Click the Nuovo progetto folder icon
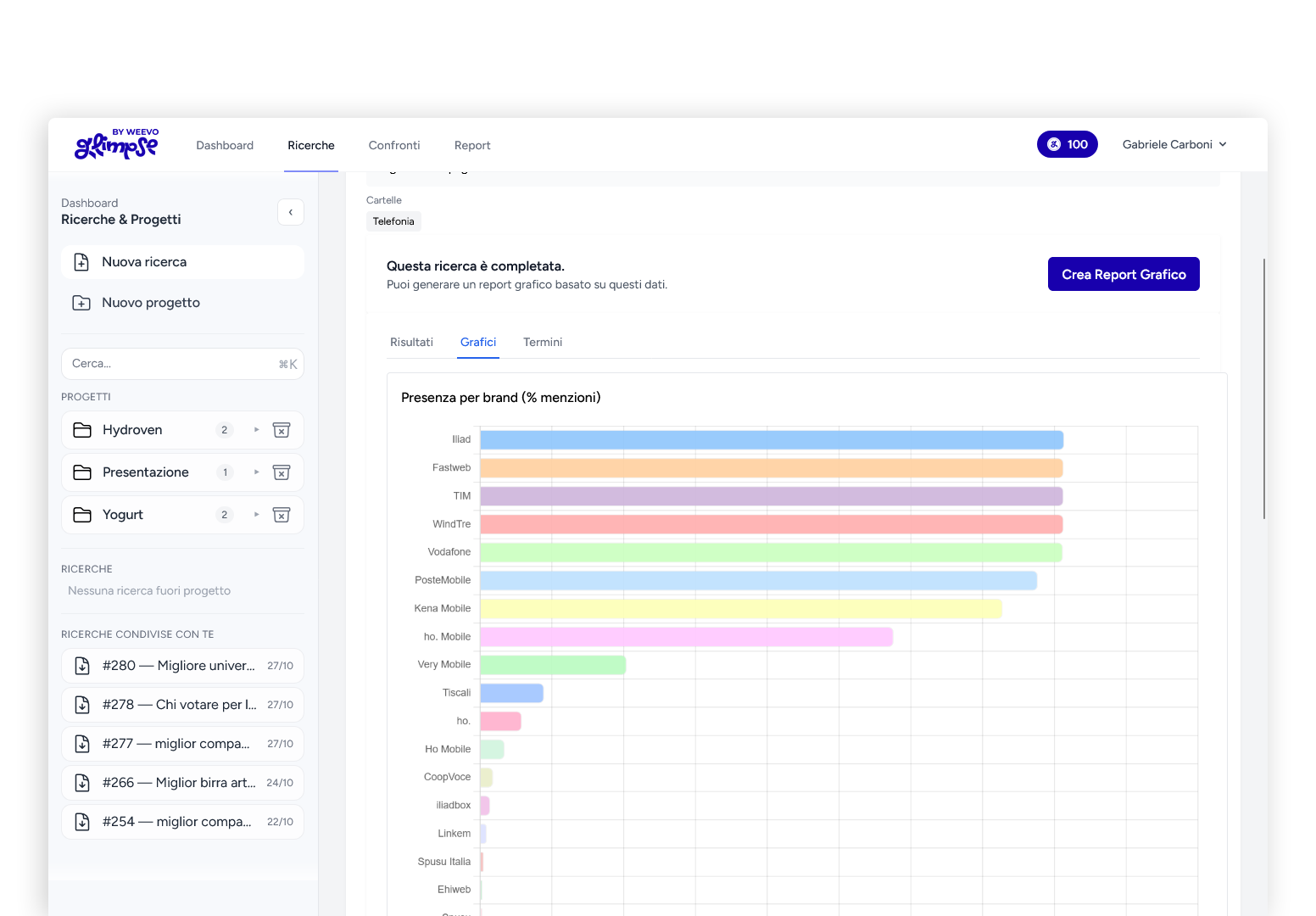 point(81,303)
